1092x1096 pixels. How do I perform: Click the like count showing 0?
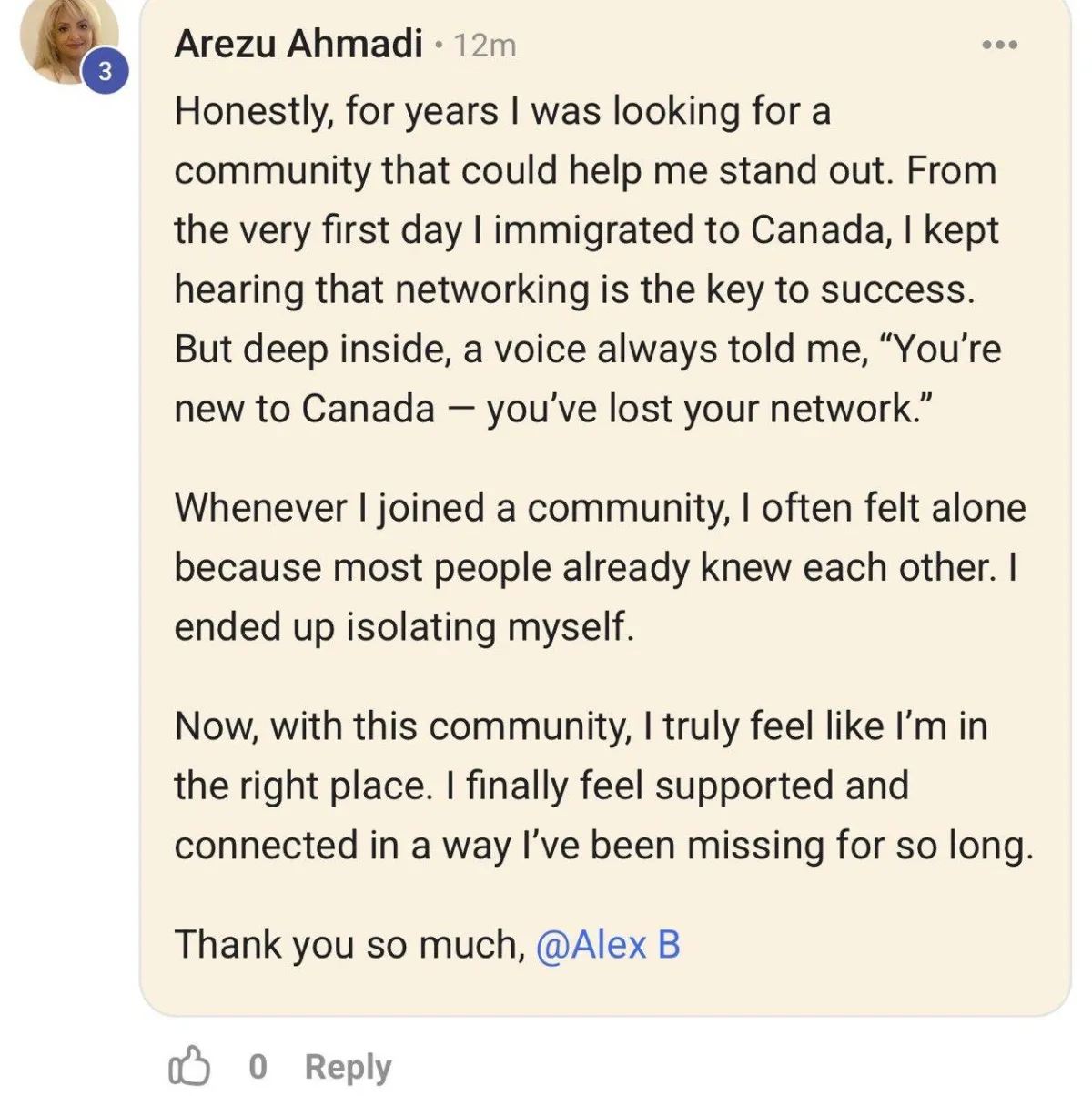pos(258,1066)
